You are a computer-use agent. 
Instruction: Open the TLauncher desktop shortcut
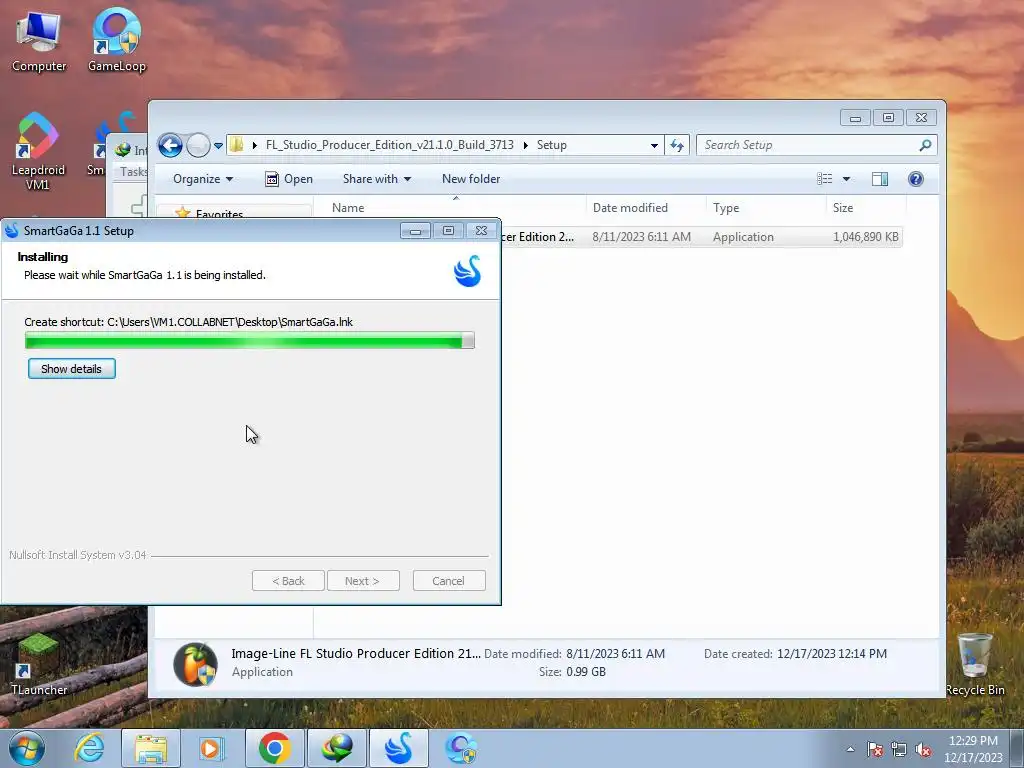[39, 664]
